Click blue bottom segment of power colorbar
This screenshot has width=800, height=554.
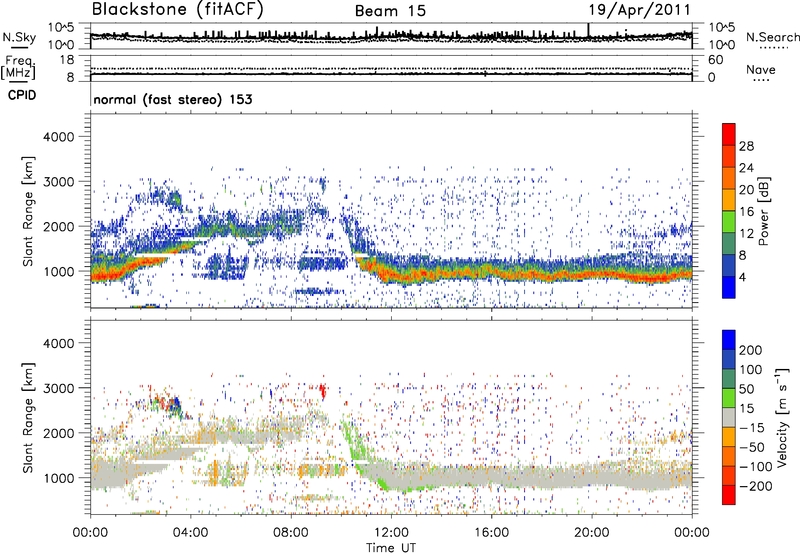729,287
